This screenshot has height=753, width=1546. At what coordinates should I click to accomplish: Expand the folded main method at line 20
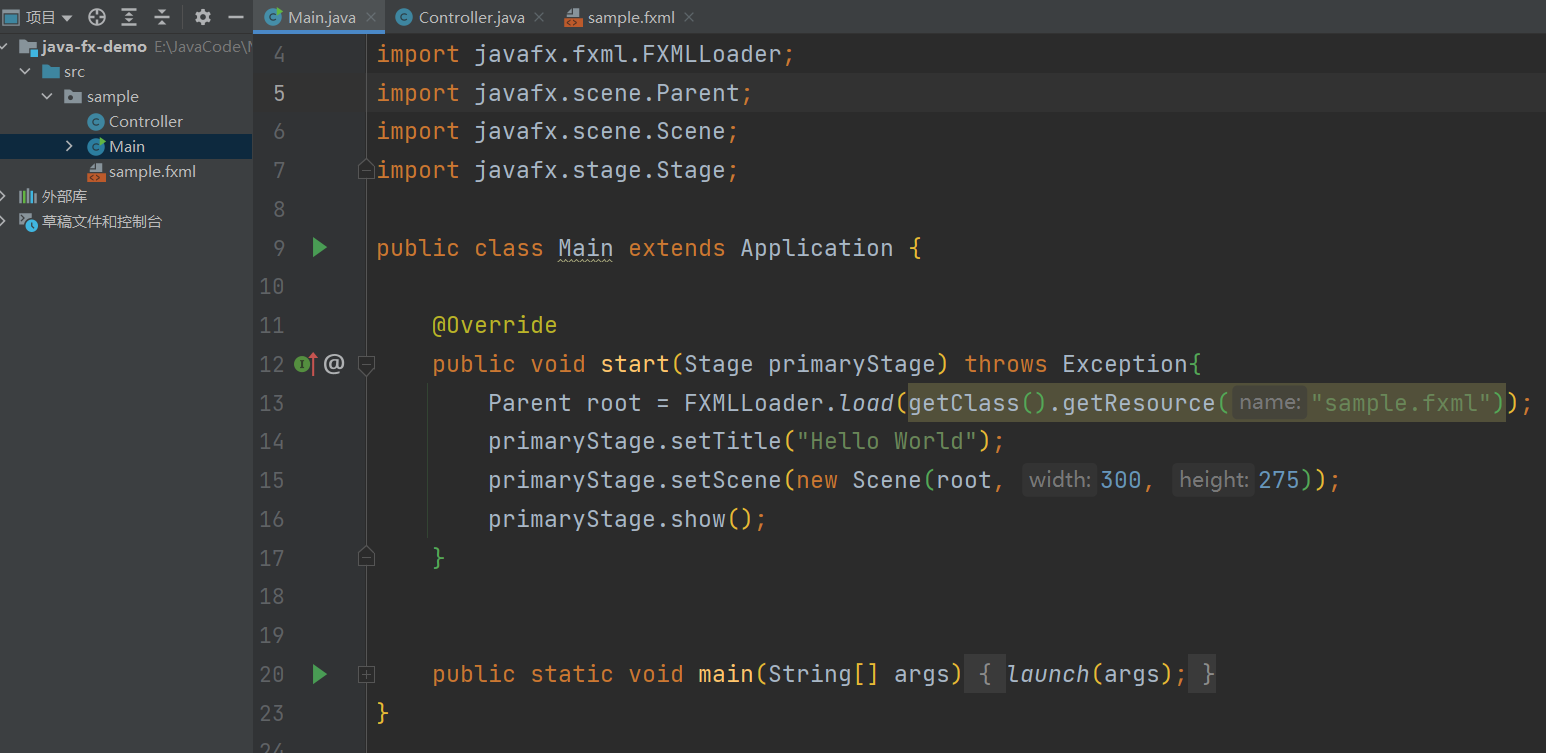[366, 675]
